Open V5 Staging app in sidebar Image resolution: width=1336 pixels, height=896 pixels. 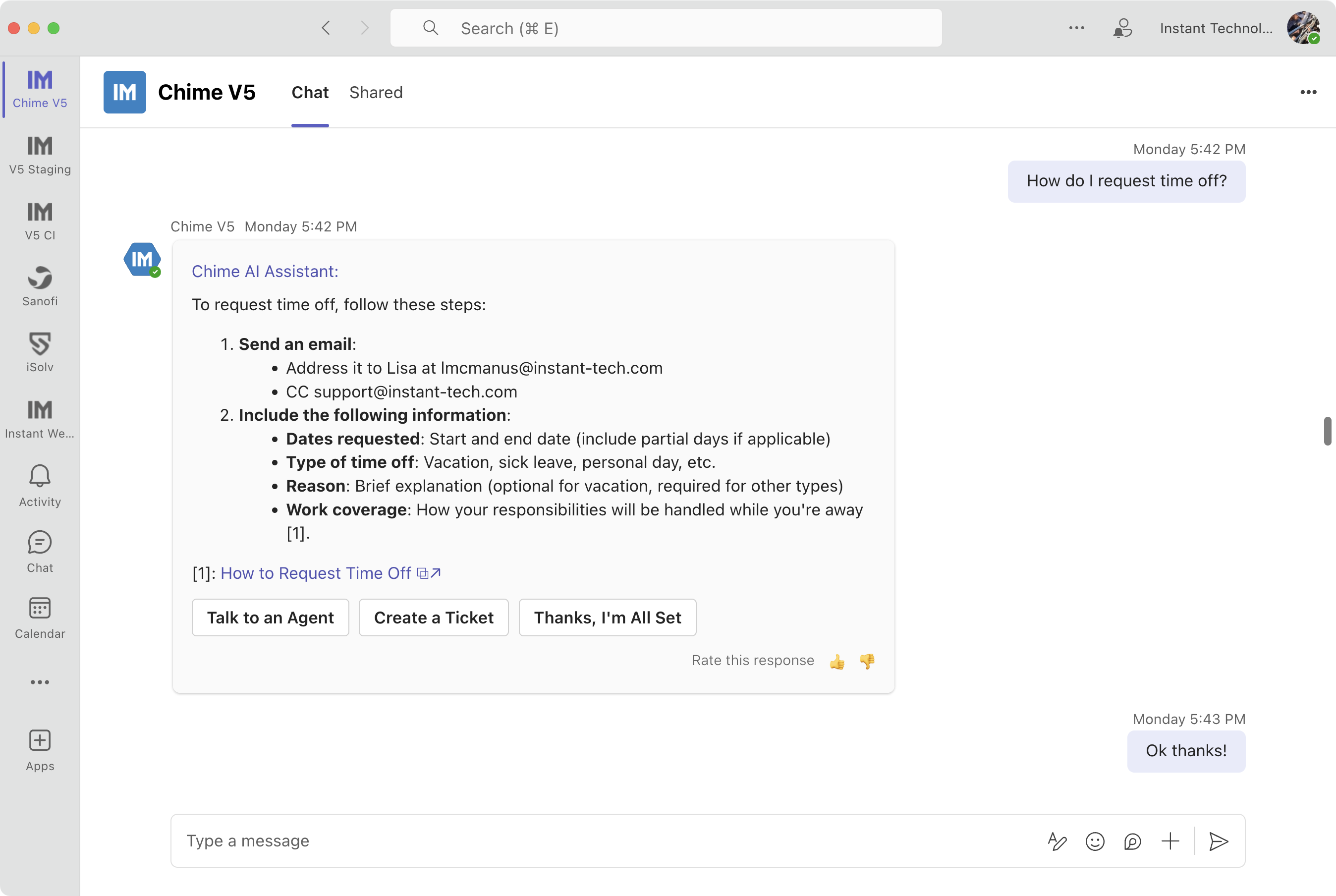point(40,155)
